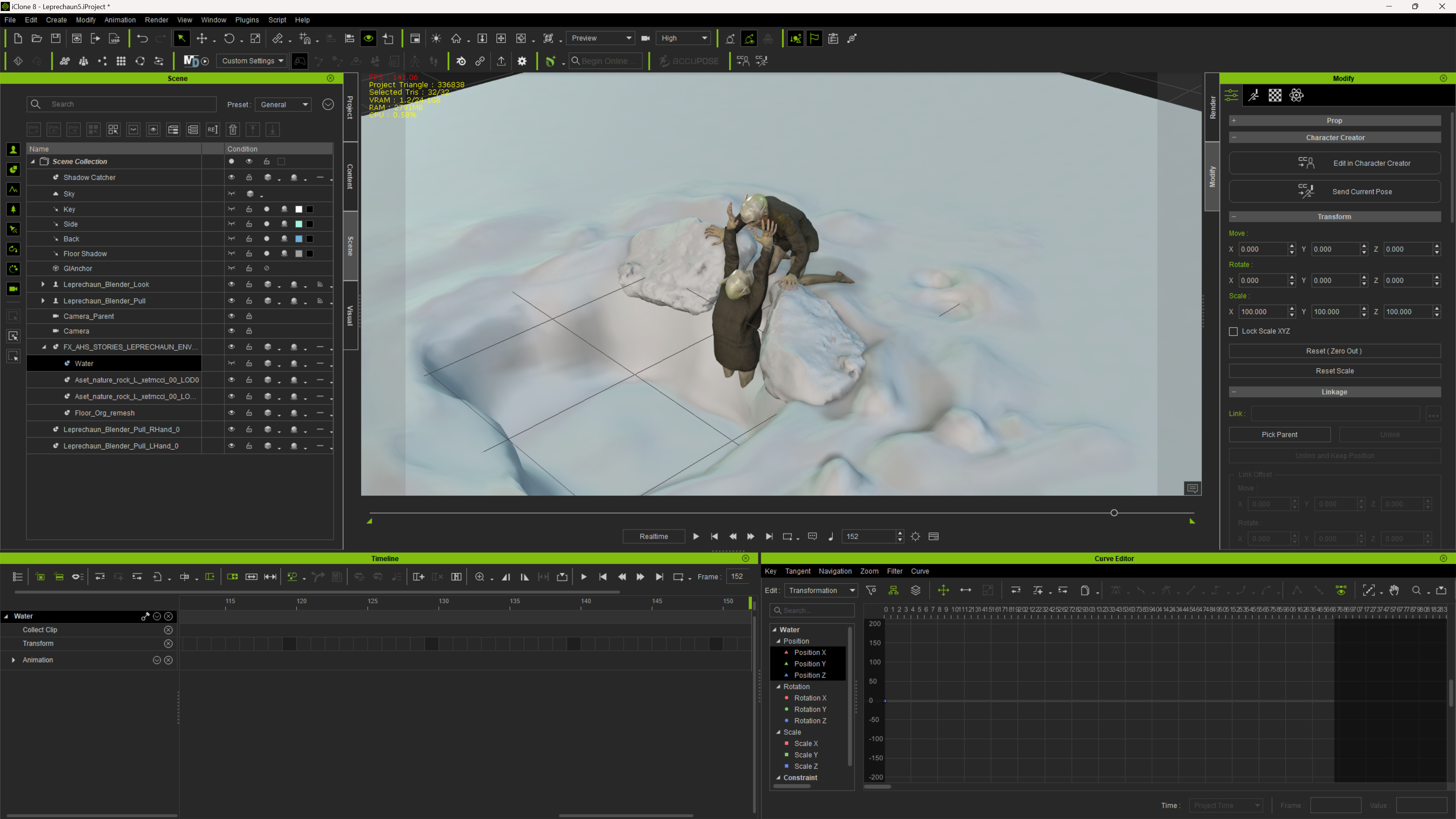Click the Back light blue color swatch
Screen dimensions: 1456x819
click(299, 238)
